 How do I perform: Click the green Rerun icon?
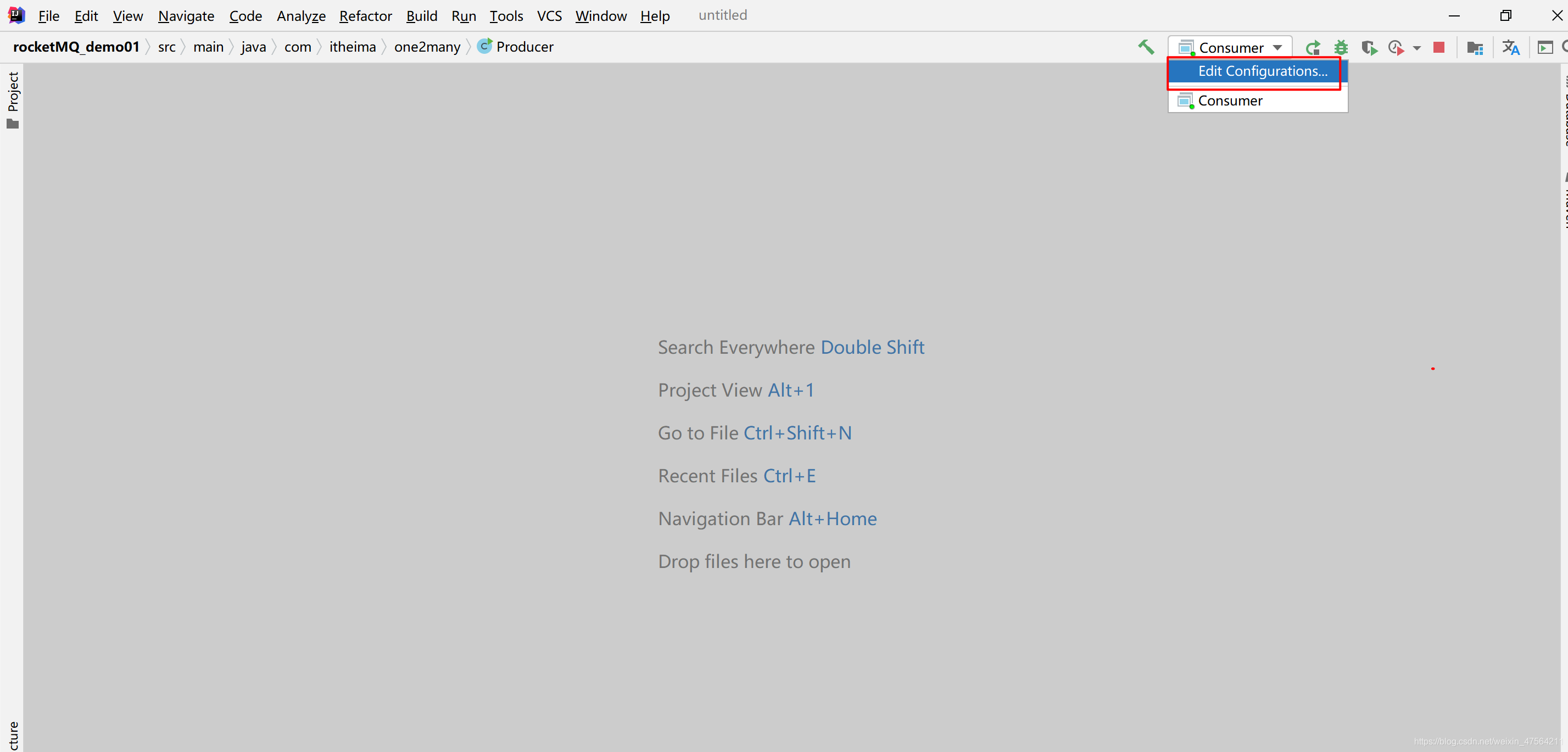[x=1313, y=47]
